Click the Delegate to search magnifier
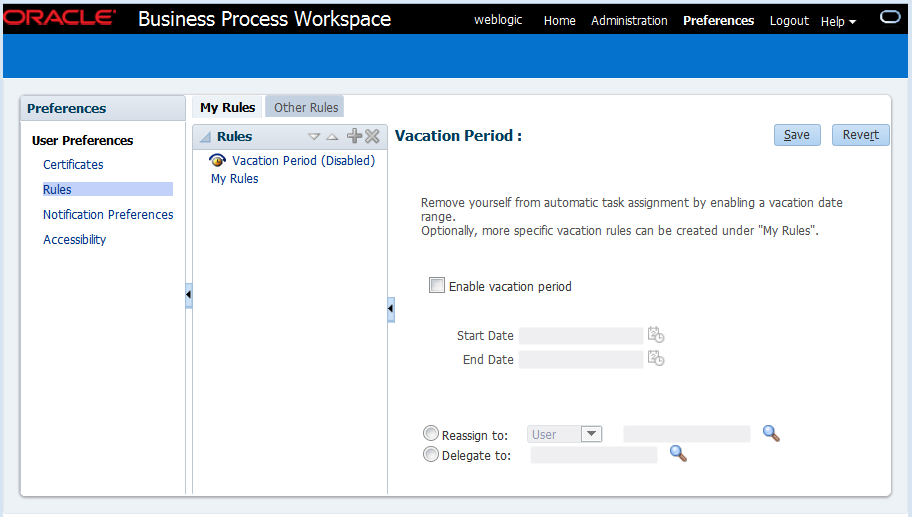Image resolution: width=912 pixels, height=517 pixels. coord(678,454)
